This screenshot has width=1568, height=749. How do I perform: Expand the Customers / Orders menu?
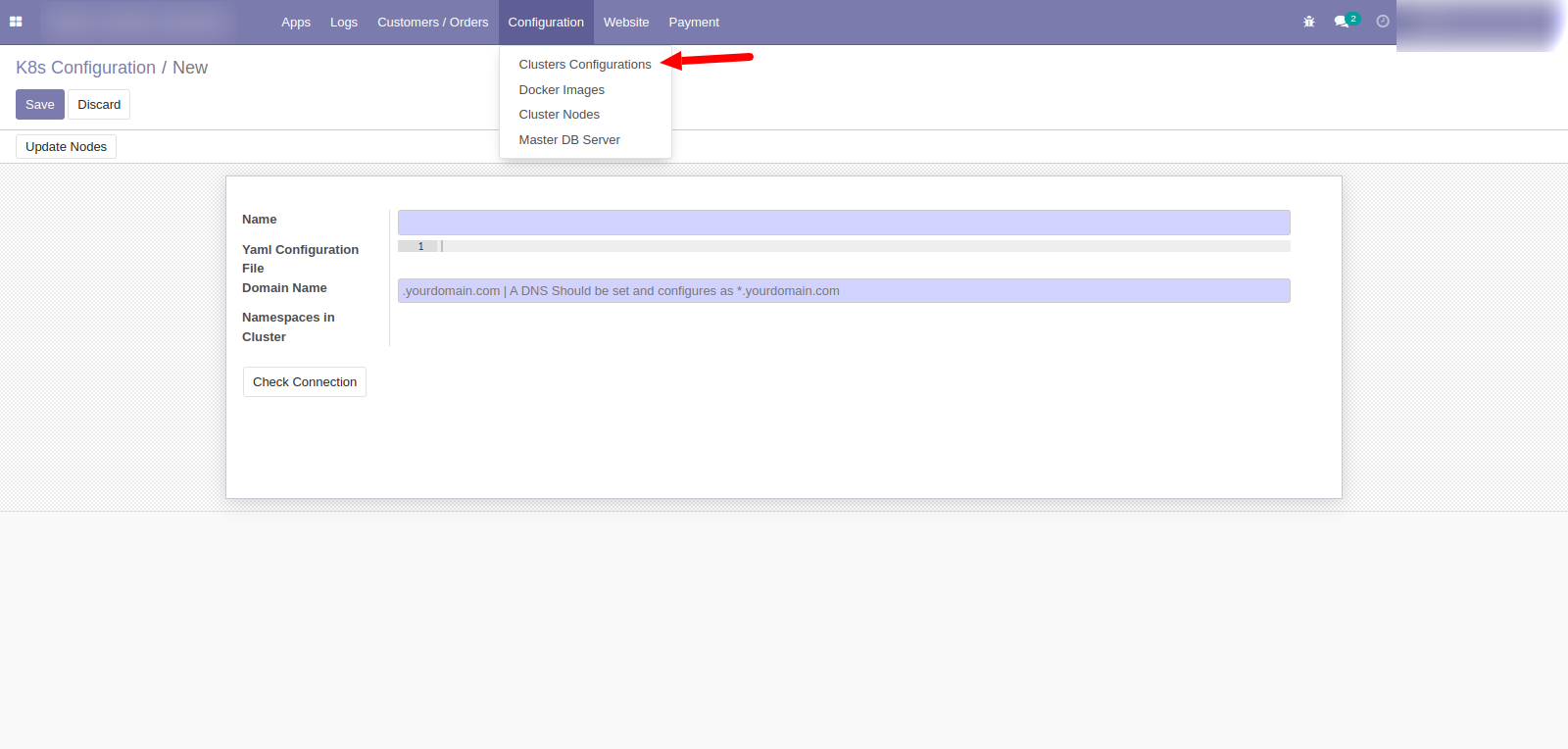(x=432, y=23)
